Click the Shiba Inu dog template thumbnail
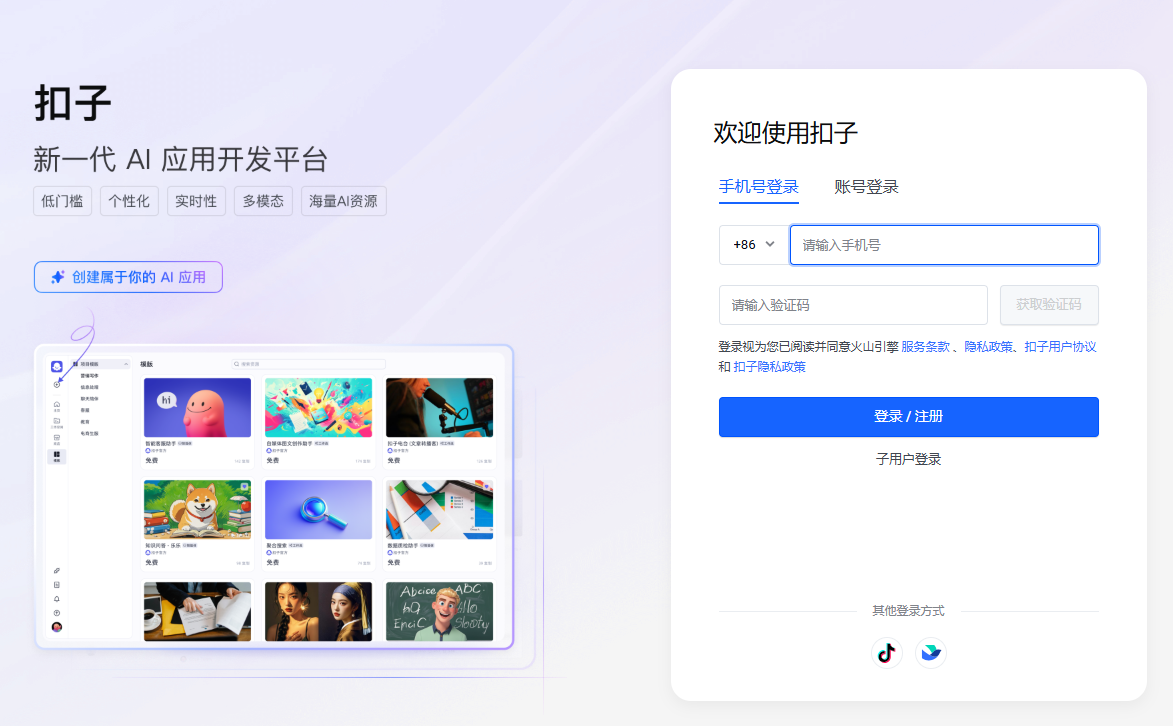 click(197, 510)
